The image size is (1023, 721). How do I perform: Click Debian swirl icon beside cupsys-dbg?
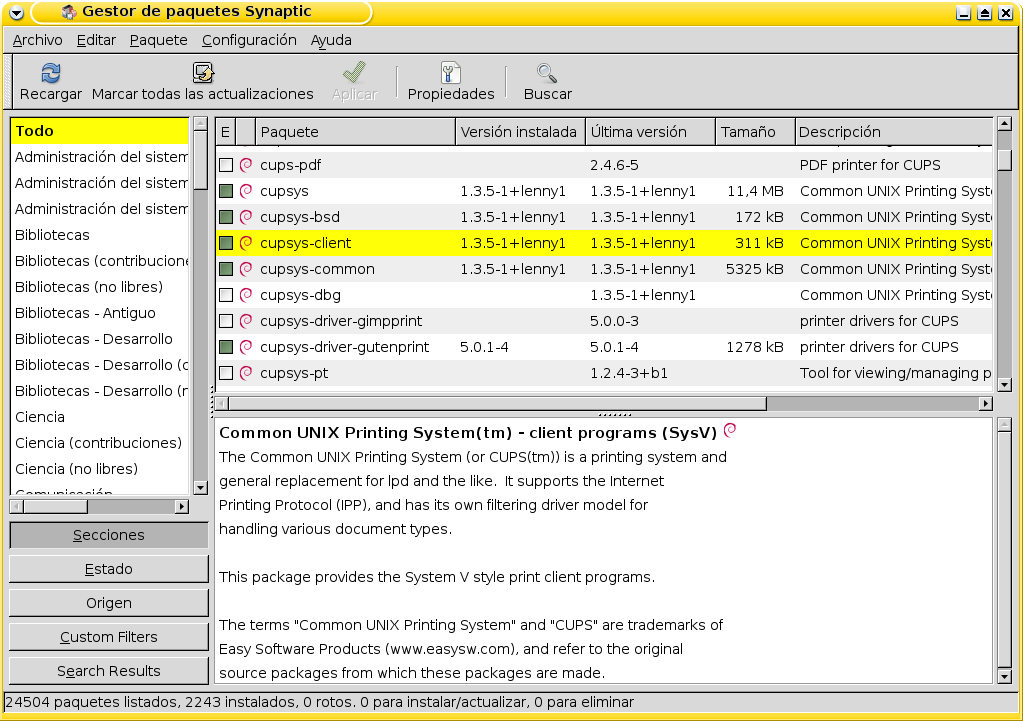[x=246, y=295]
